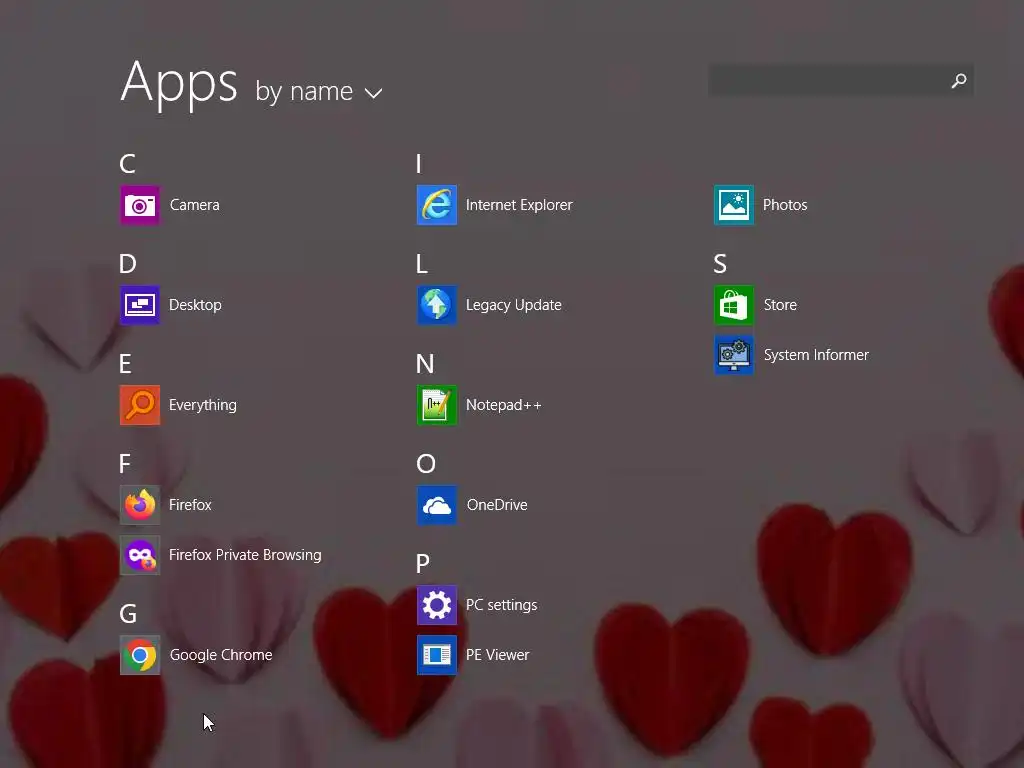Screen dimensions: 1024x768
Task: Click the 'Photos' label text
Action: (785, 205)
